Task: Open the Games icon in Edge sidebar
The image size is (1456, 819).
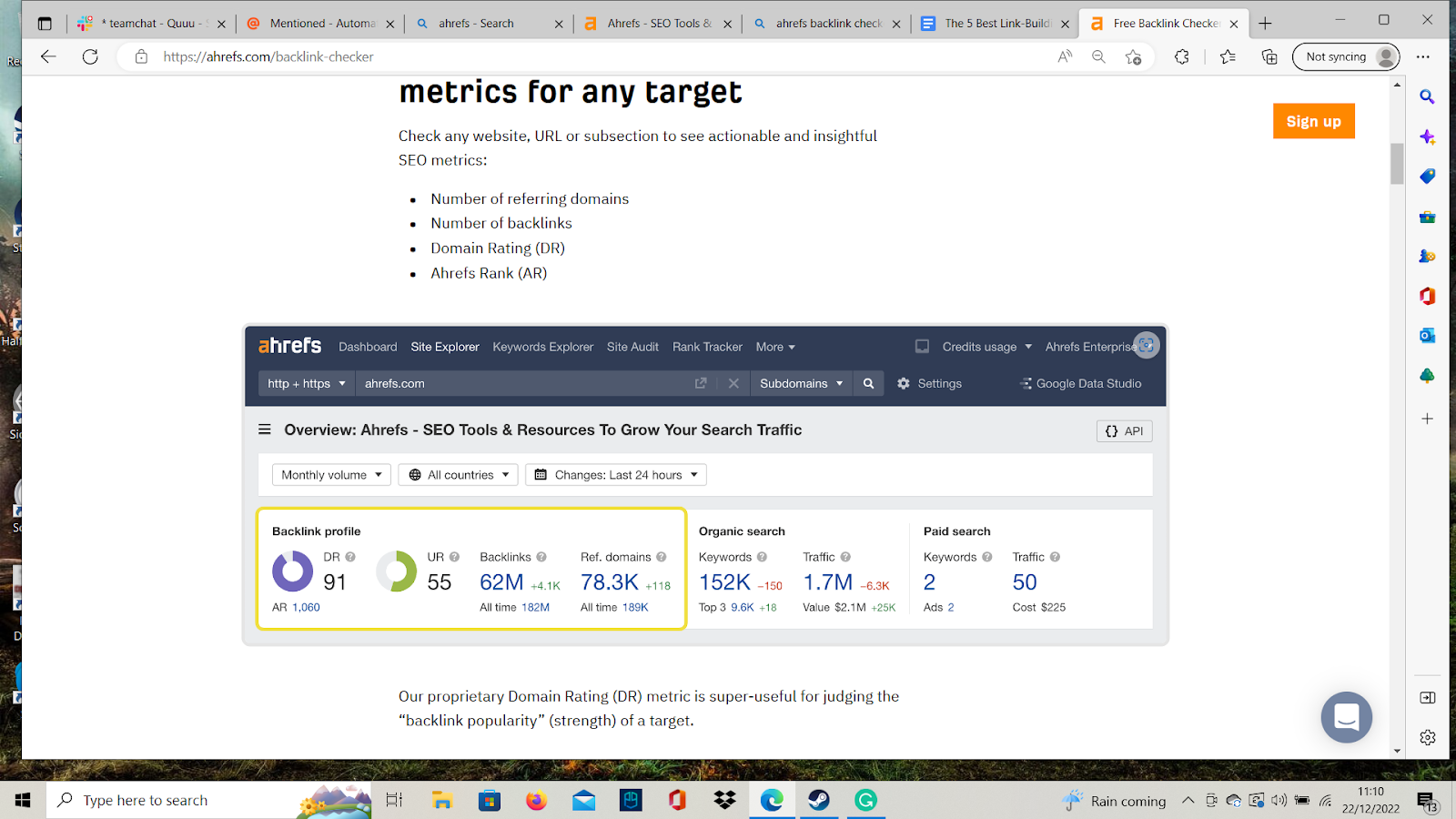Action: 1427,257
